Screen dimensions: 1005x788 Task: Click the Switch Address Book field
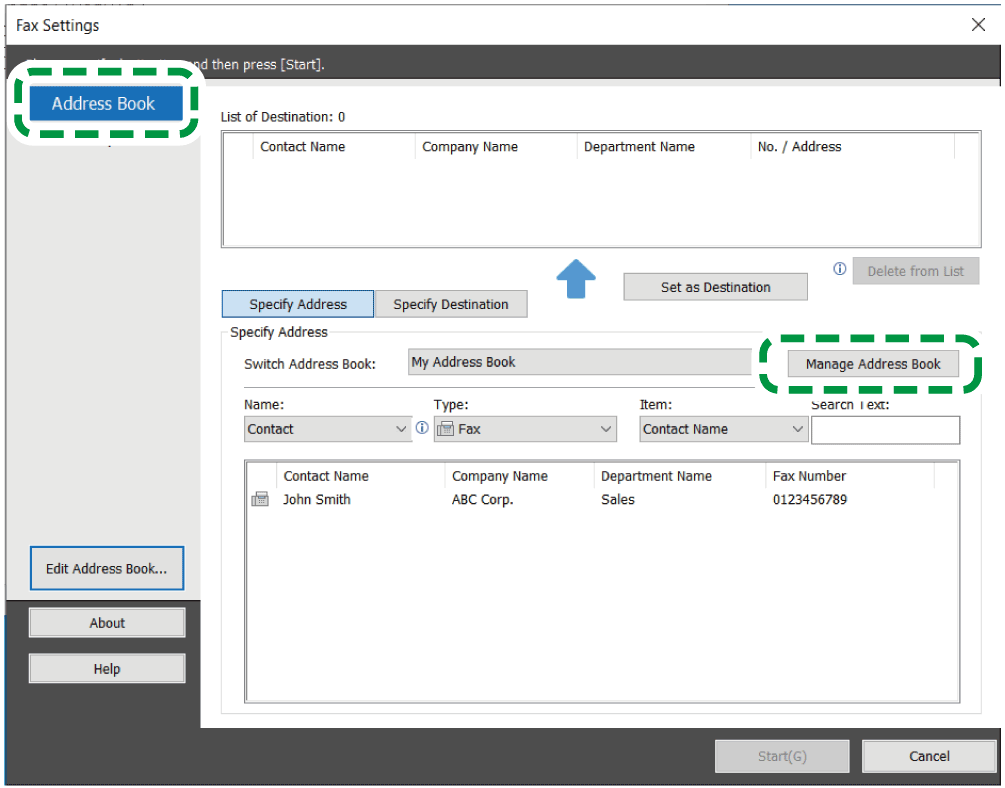(580, 362)
